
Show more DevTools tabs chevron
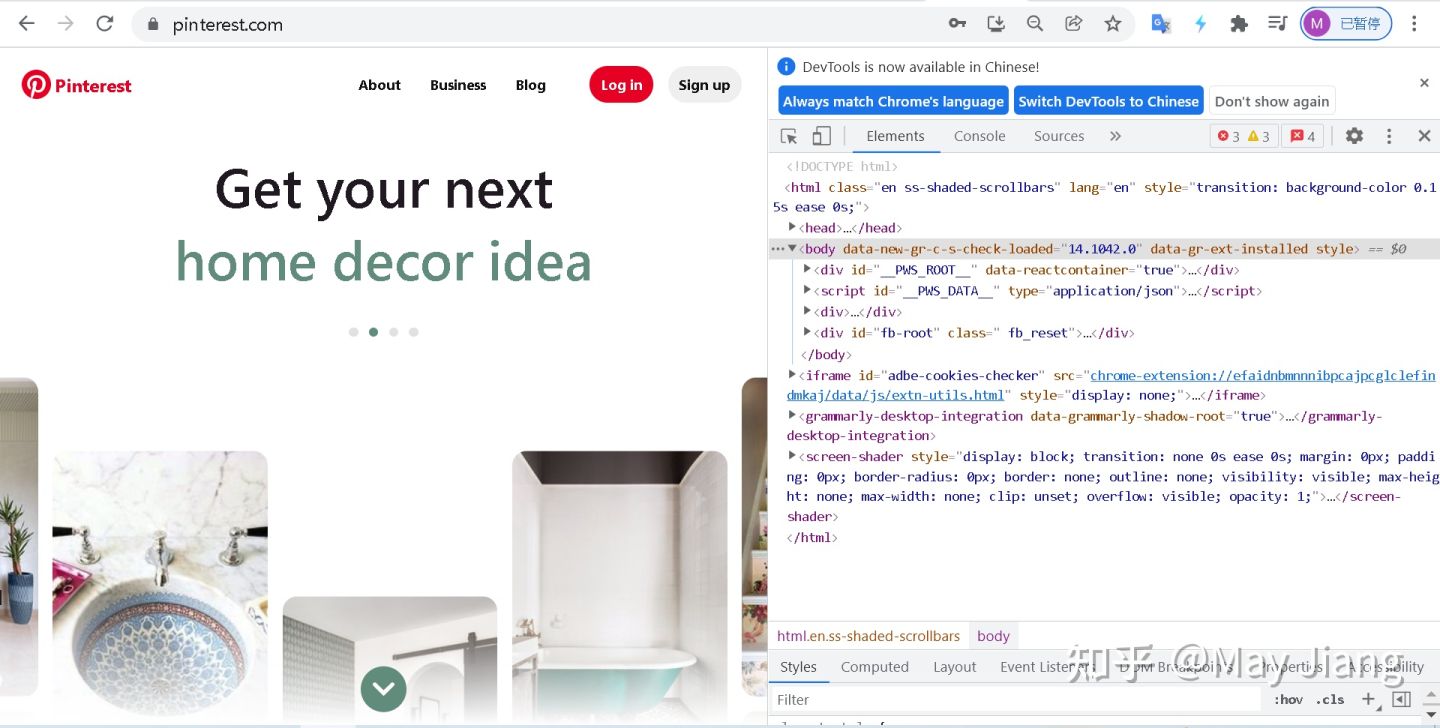pos(1115,136)
